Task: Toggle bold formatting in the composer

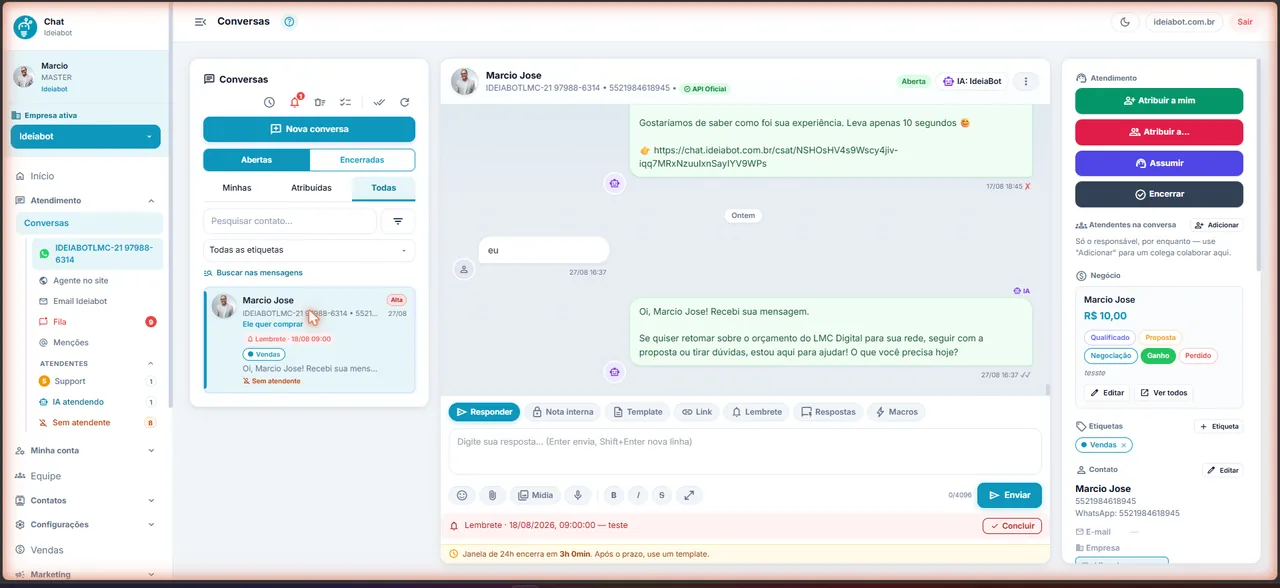Action: coord(614,495)
